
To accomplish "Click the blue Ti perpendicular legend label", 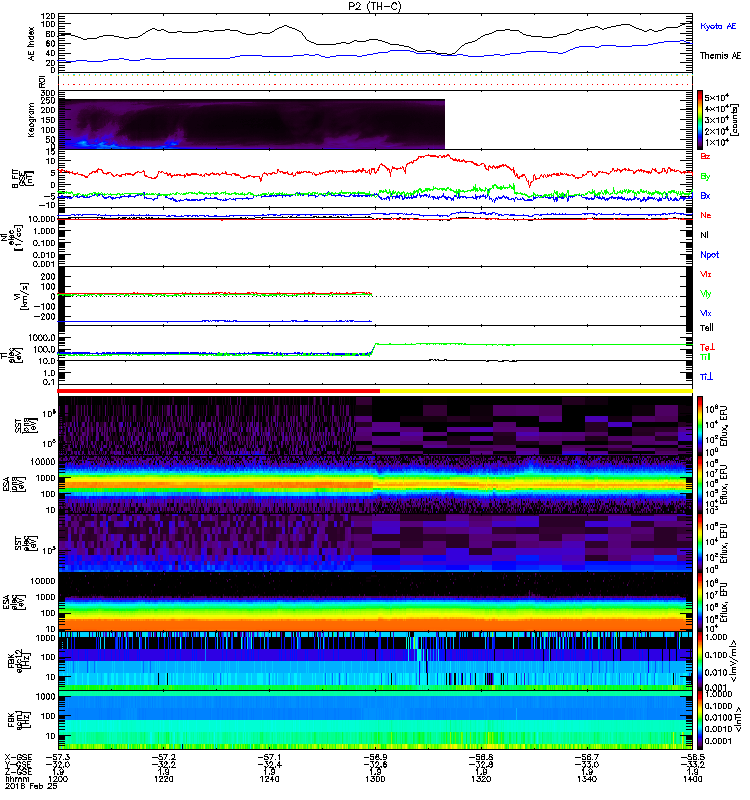I will point(706,377).
